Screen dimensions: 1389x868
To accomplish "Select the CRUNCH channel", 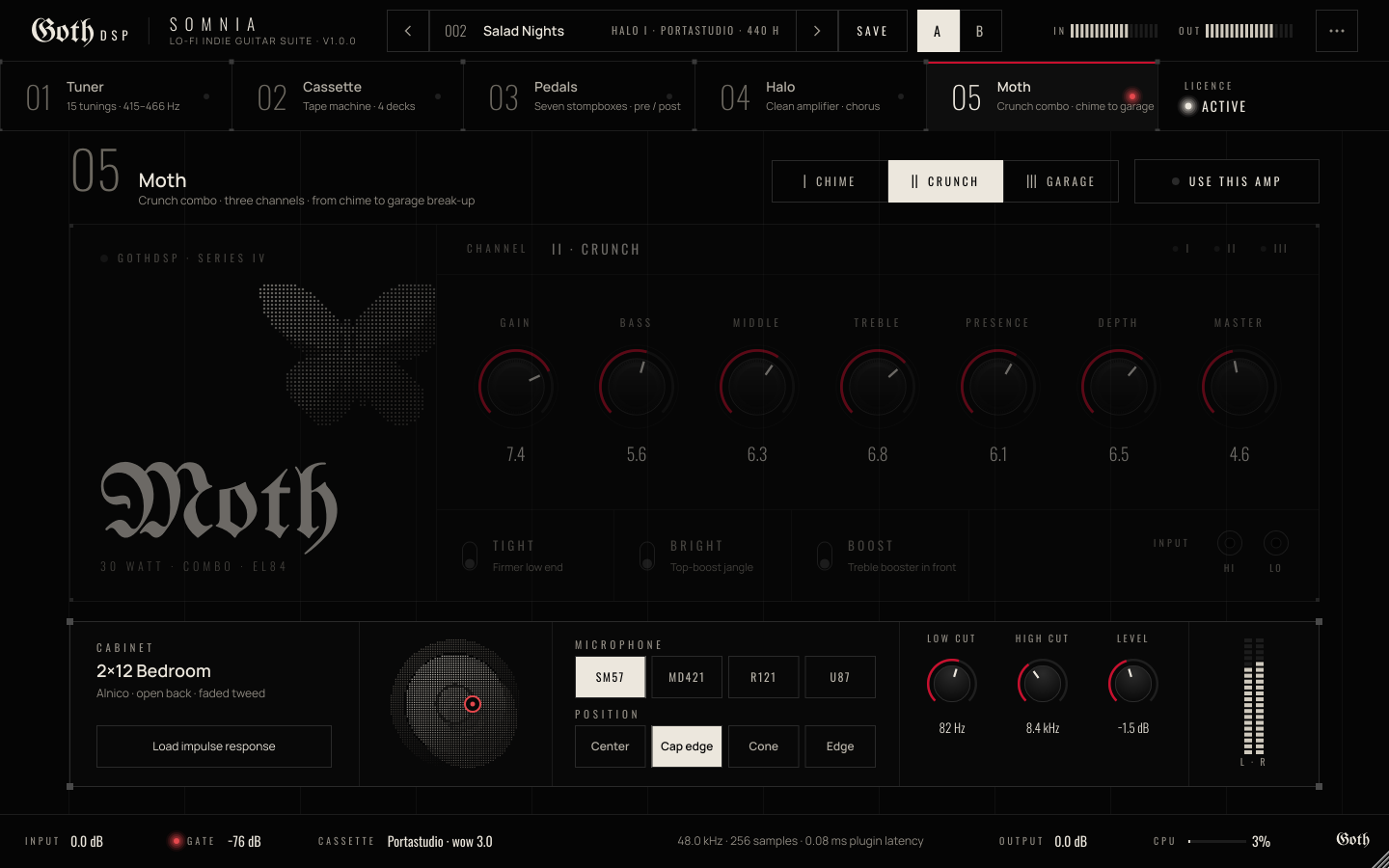I will 945,181.
